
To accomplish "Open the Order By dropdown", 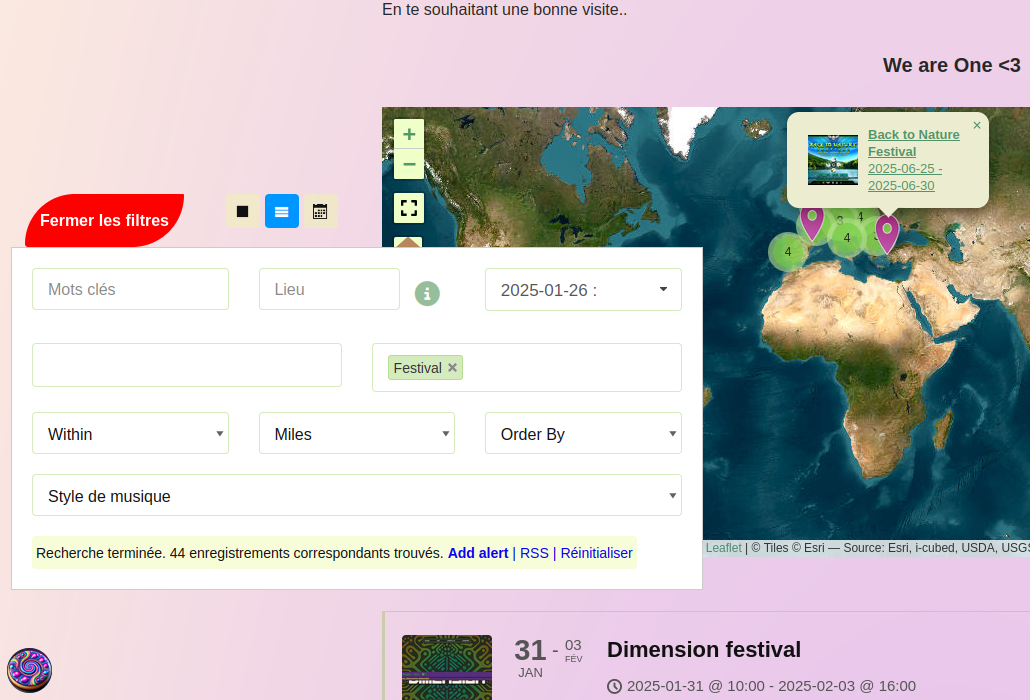I will (583, 433).
